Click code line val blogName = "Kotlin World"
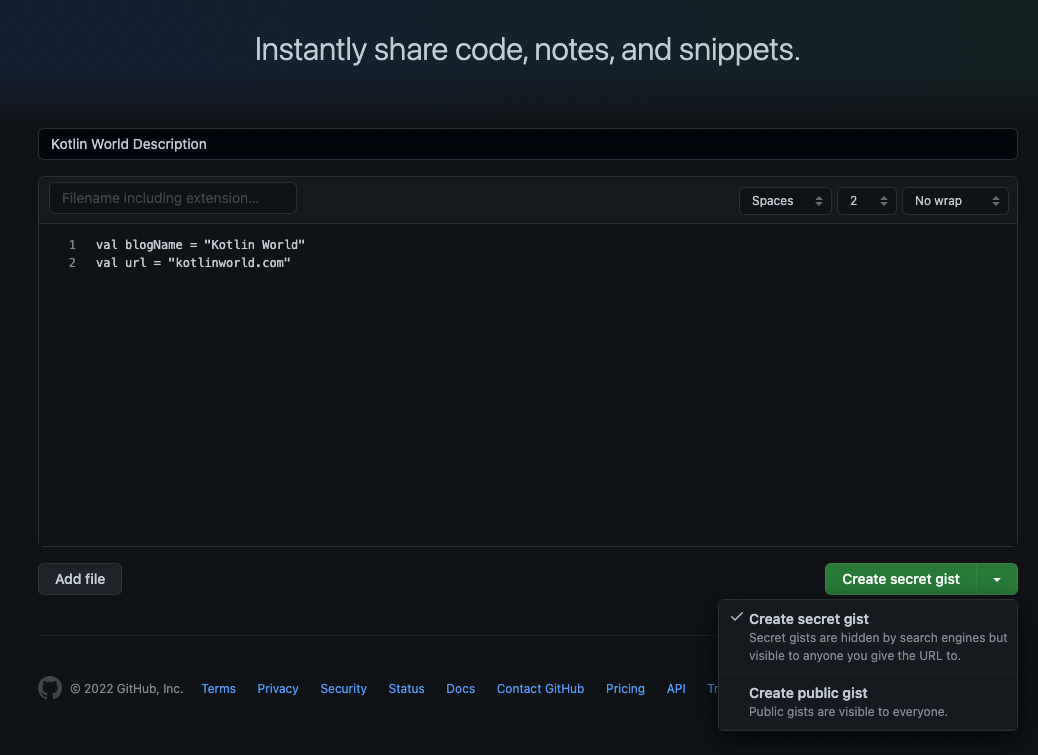This screenshot has width=1038, height=755. 201,245
